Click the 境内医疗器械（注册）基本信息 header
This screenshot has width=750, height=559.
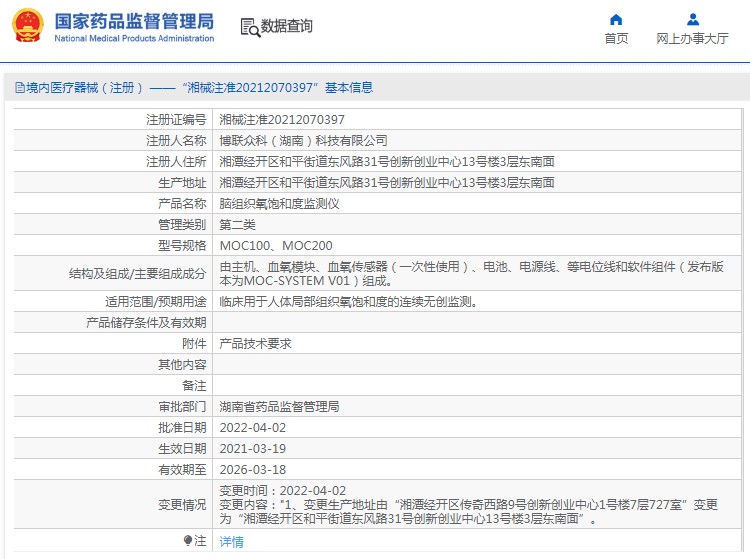pyautogui.click(x=194, y=88)
